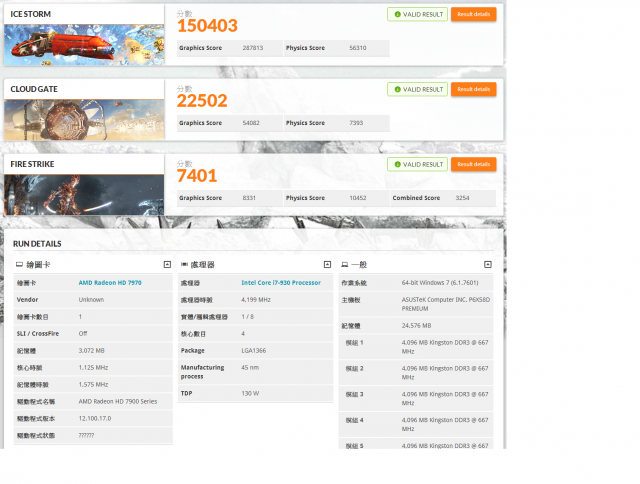Open Result details for Cloud Gate
The width and height of the screenshot is (640, 484).
pos(473,89)
